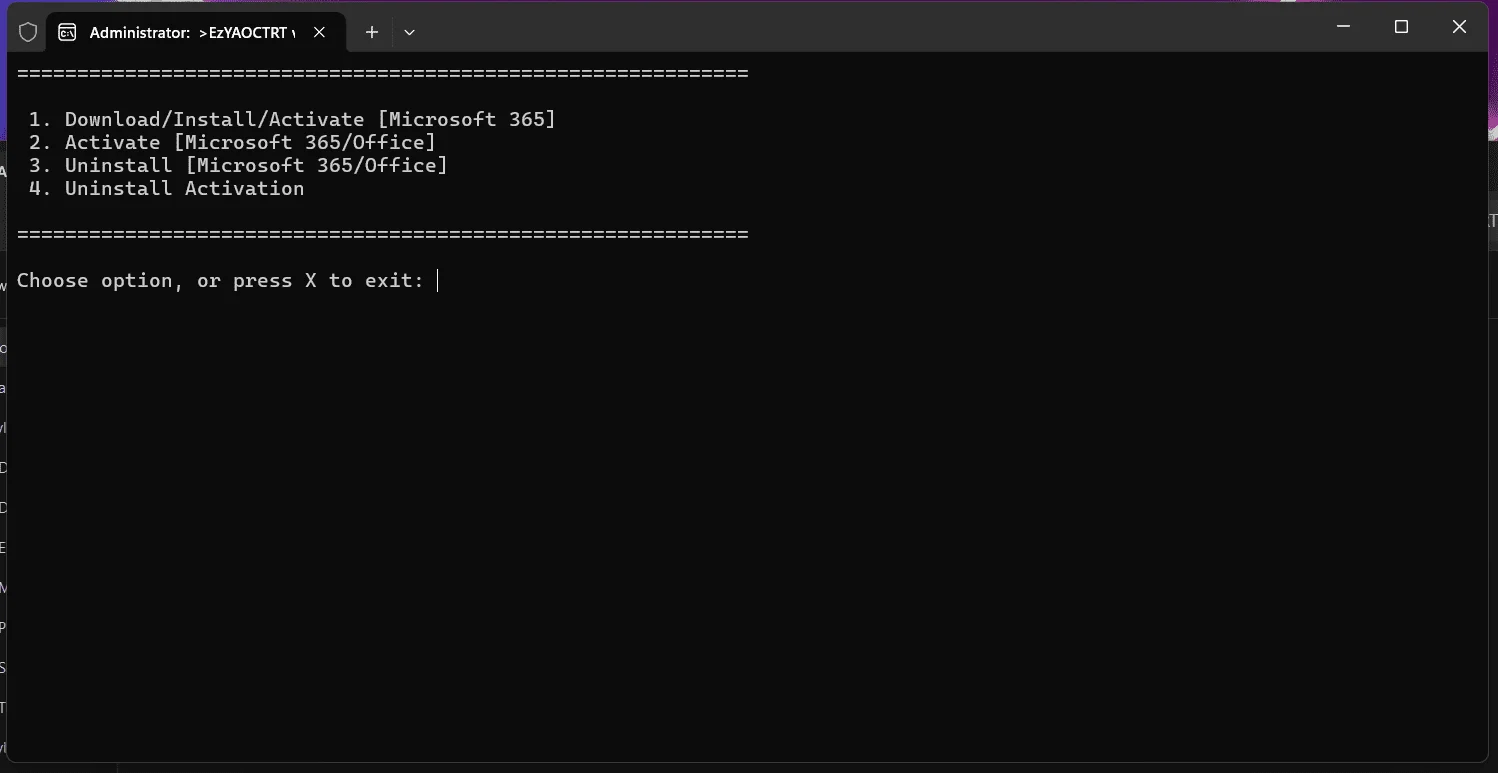Image resolution: width=1498 pixels, height=773 pixels.
Task: Expand the terminal profiles dropdown chevron
Action: [x=409, y=32]
